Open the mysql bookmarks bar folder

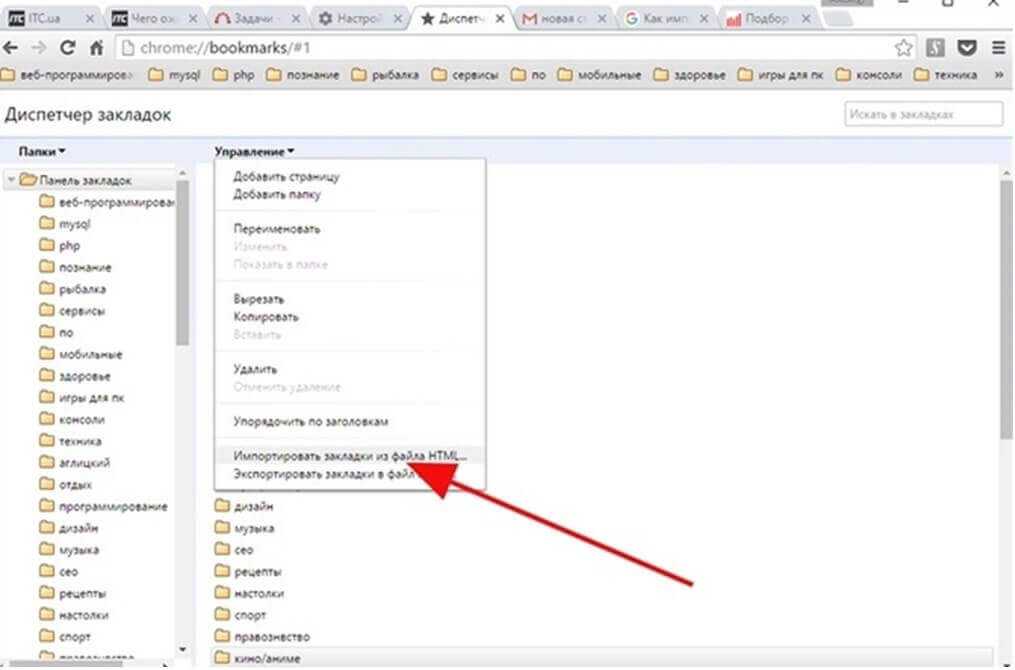pos(175,75)
